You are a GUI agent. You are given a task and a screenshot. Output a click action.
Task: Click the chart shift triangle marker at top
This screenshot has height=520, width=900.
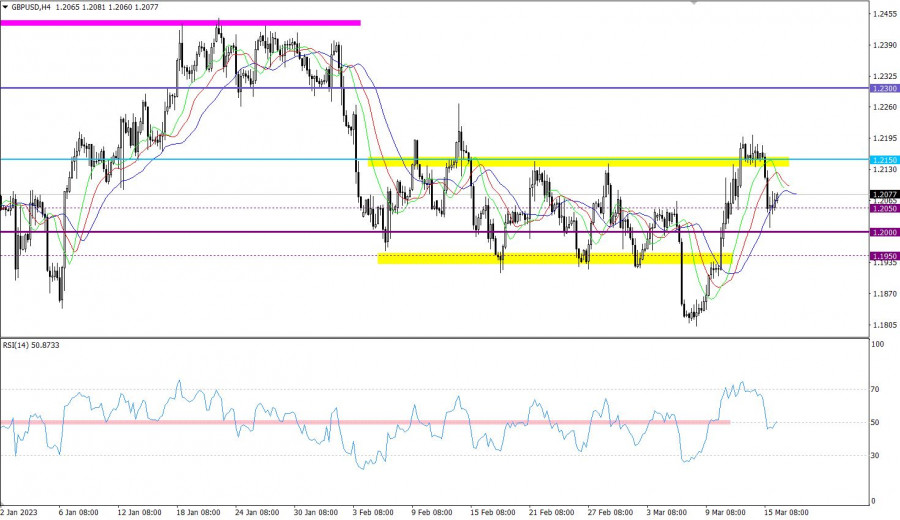(691, 4)
